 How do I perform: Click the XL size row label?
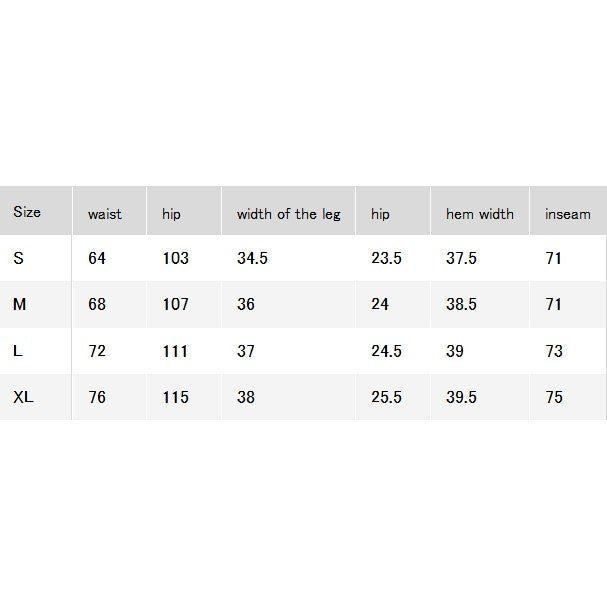coord(23,397)
